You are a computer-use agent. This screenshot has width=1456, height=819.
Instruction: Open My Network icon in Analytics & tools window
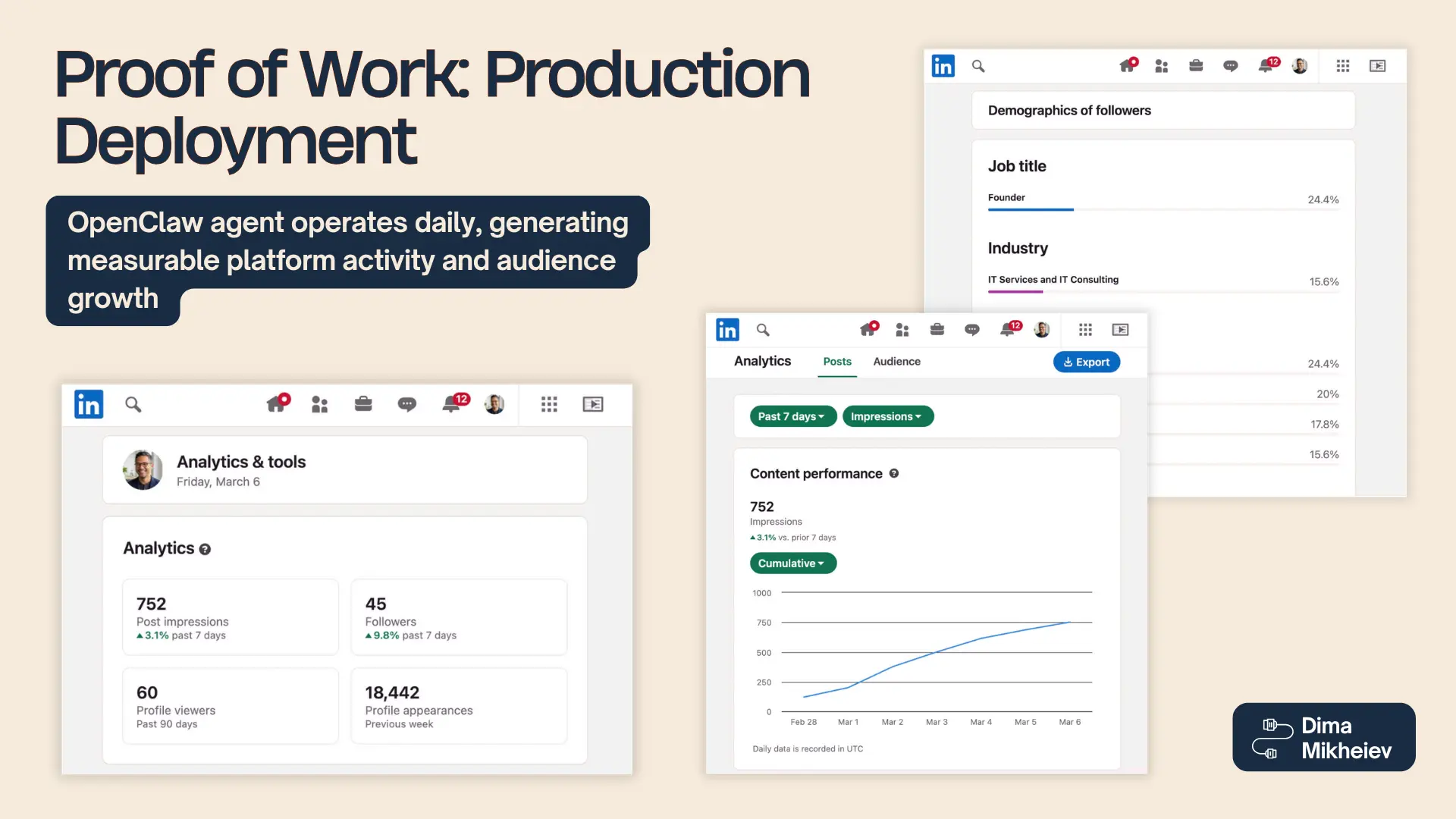[x=320, y=404]
